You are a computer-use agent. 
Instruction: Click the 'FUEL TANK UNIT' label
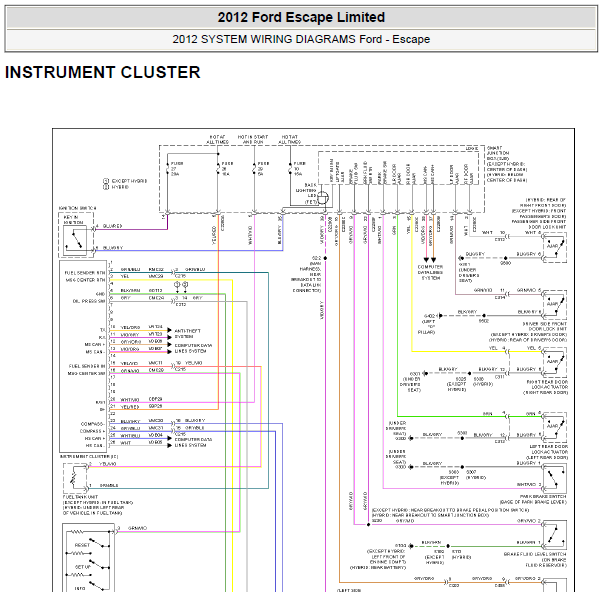80,497
